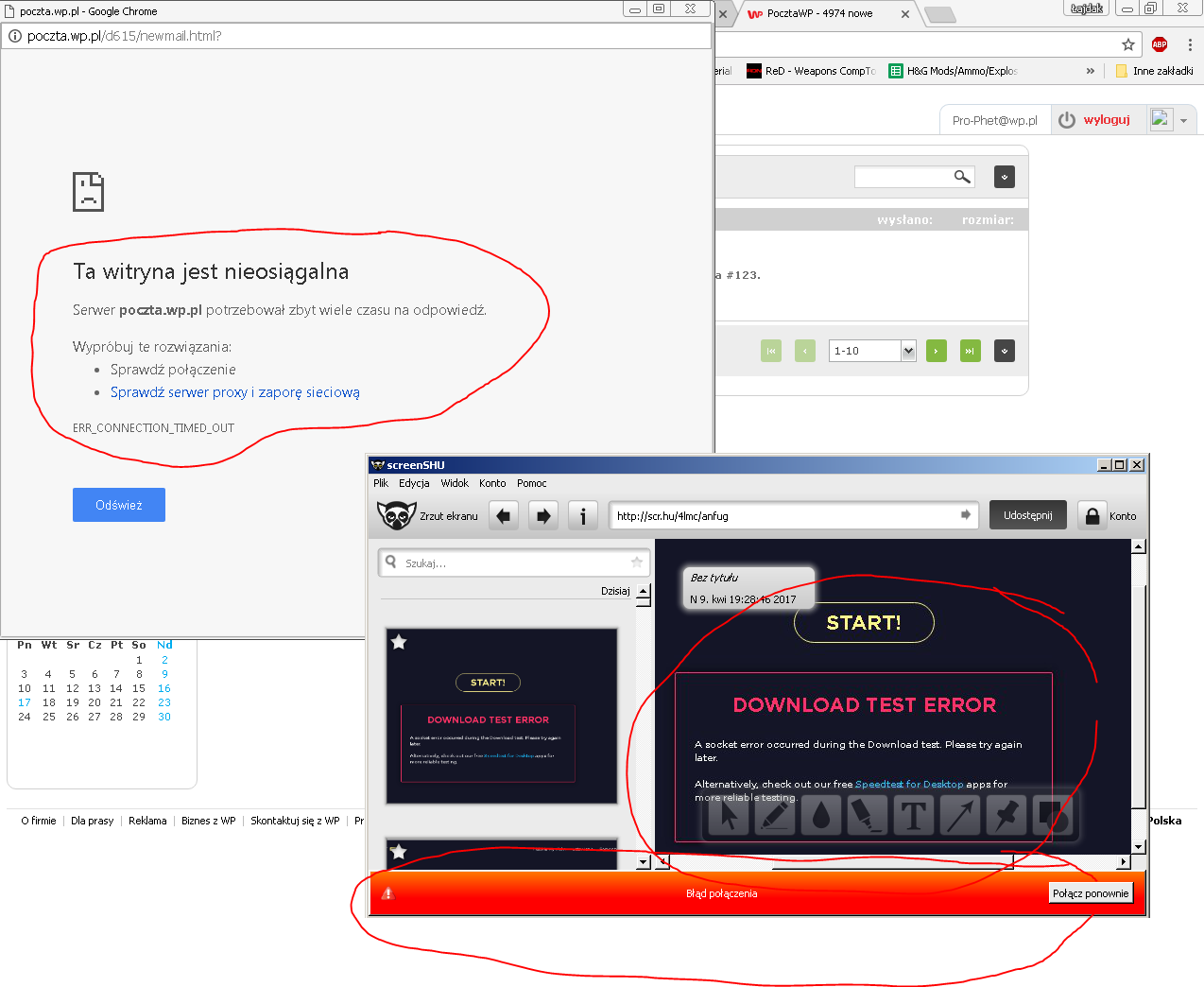
Task: Show hidden bookmarks with chevron
Action: click(1090, 71)
